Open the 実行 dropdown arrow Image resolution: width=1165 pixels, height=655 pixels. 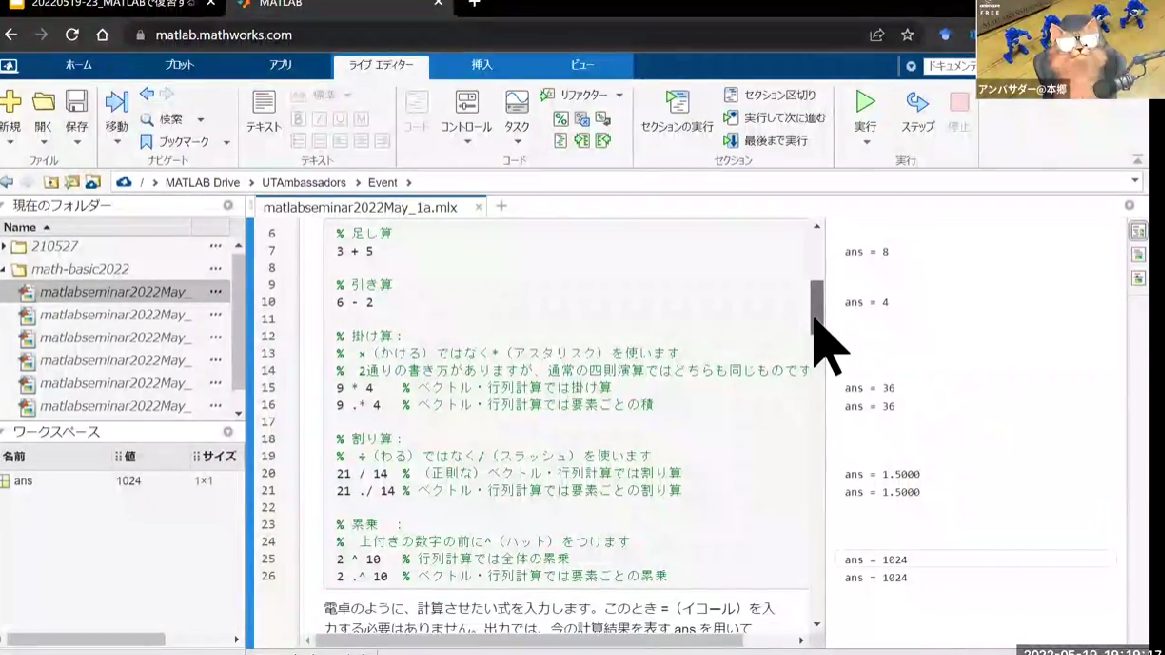[x=866, y=142]
